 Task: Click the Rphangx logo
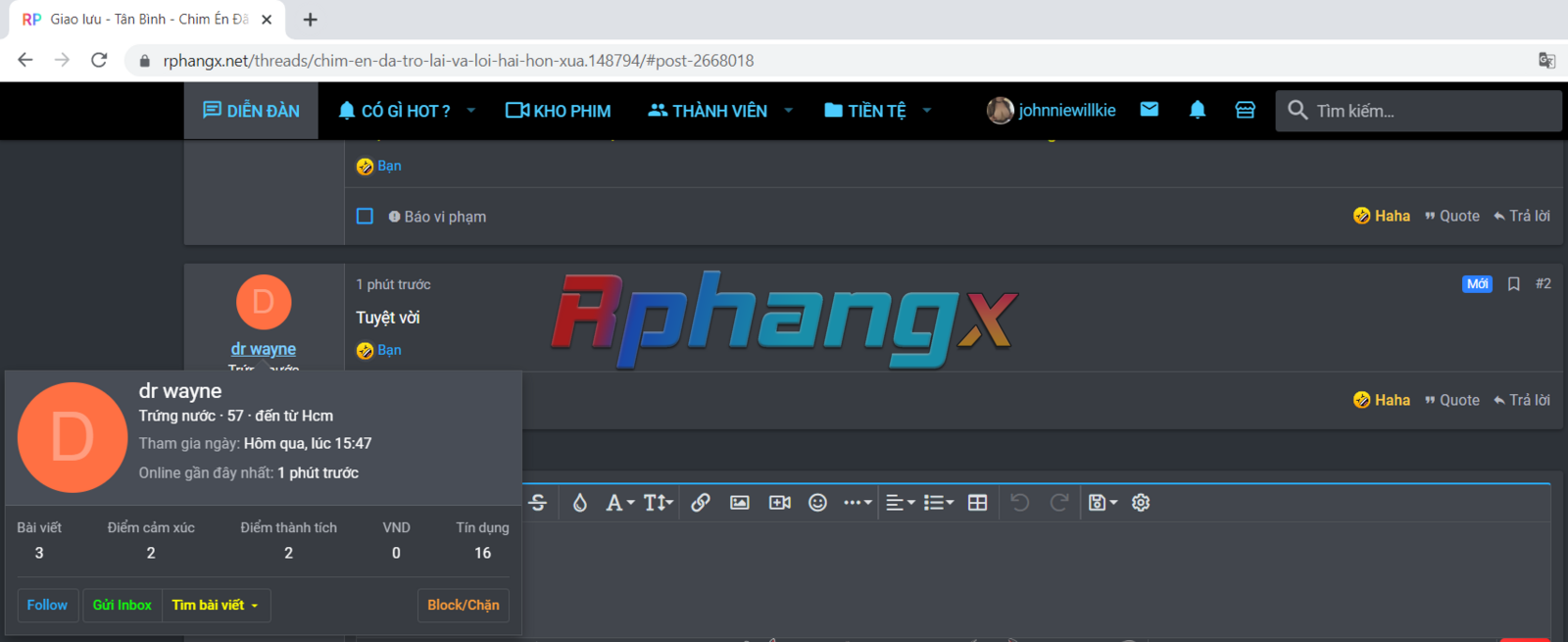tap(784, 320)
